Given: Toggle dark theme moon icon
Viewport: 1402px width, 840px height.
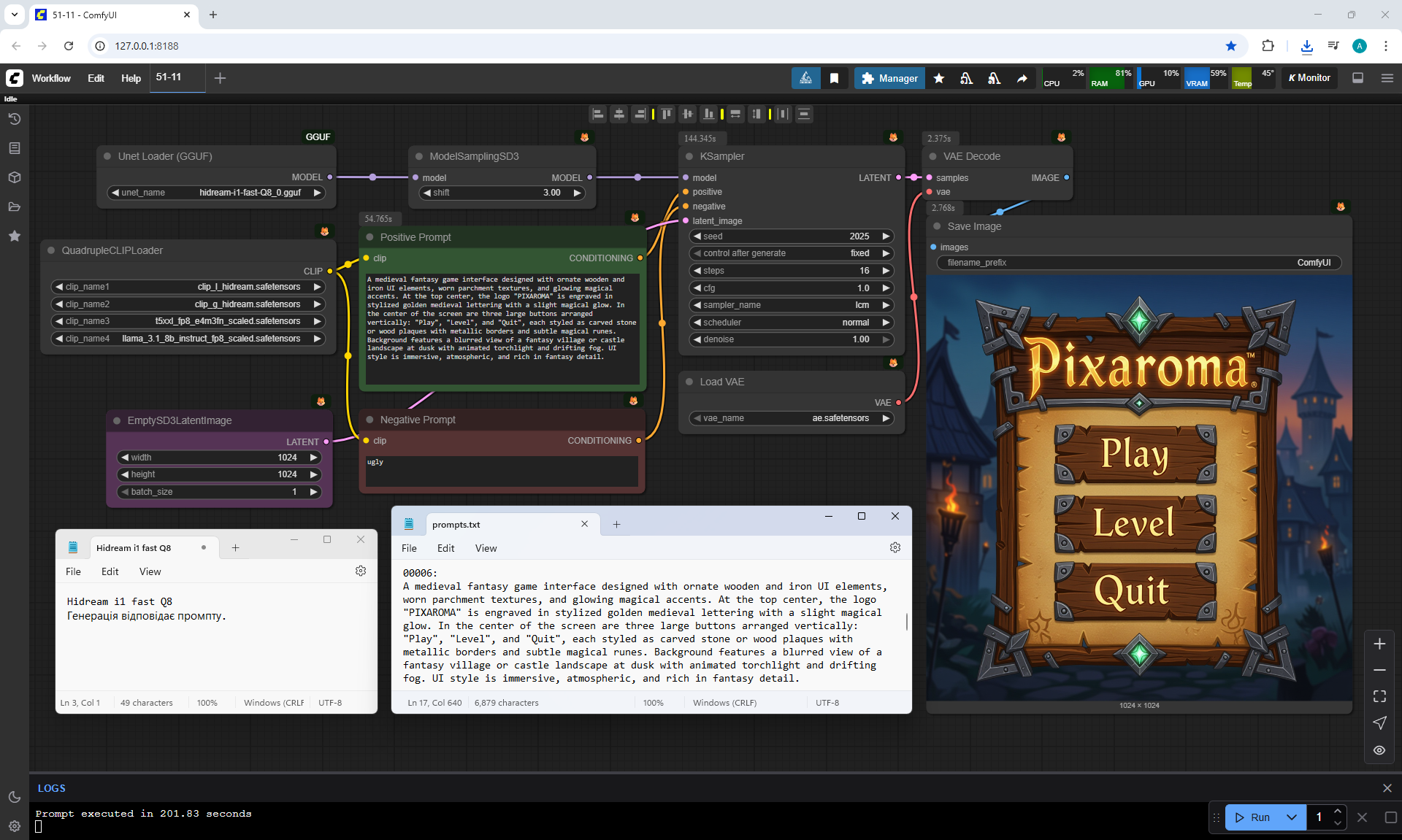Looking at the screenshot, I should click(x=15, y=797).
